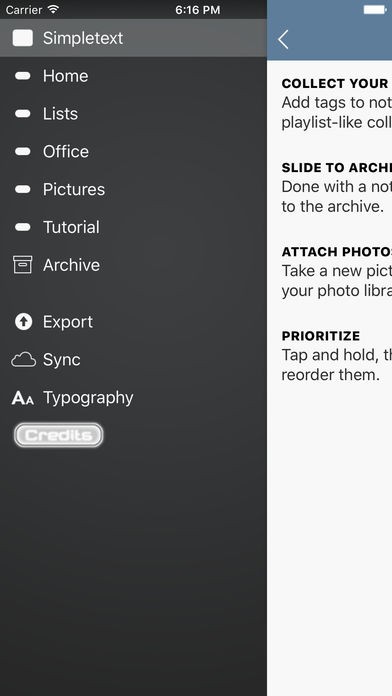Viewport: 392px width, 696px height.
Task: Click the Sync cloud icon
Action: coord(23,360)
